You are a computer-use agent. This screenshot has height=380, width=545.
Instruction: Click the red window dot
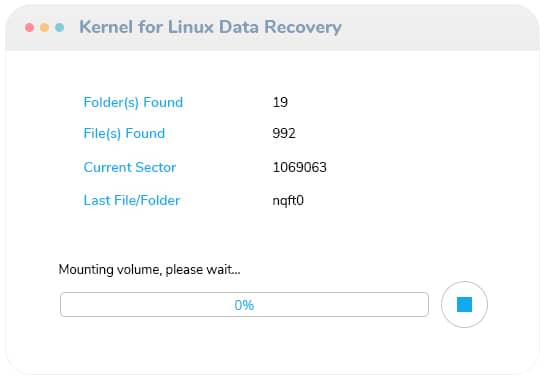coord(30,27)
